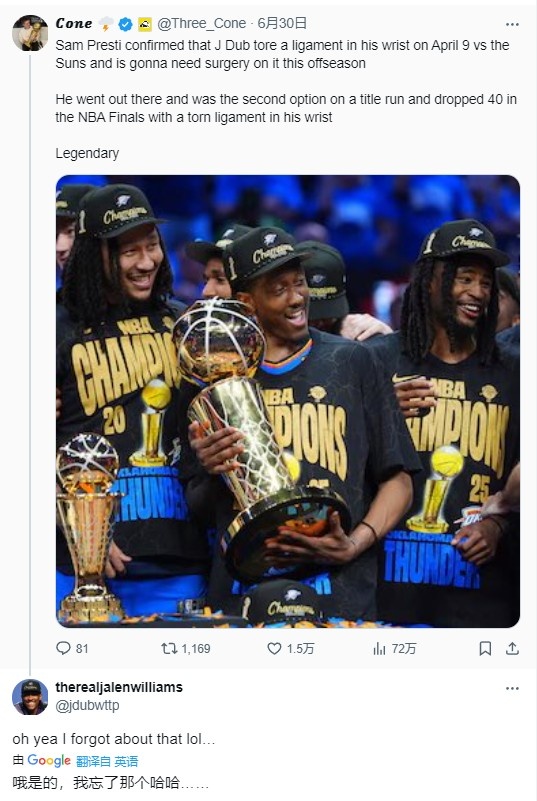The width and height of the screenshot is (537, 801).
Task: Open therealjalenwilliams profile avatar
Action: coord(30,697)
